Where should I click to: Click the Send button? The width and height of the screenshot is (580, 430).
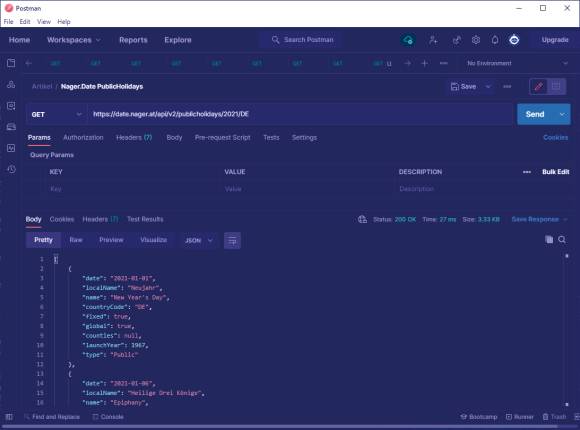pyautogui.click(x=535, y=114)
